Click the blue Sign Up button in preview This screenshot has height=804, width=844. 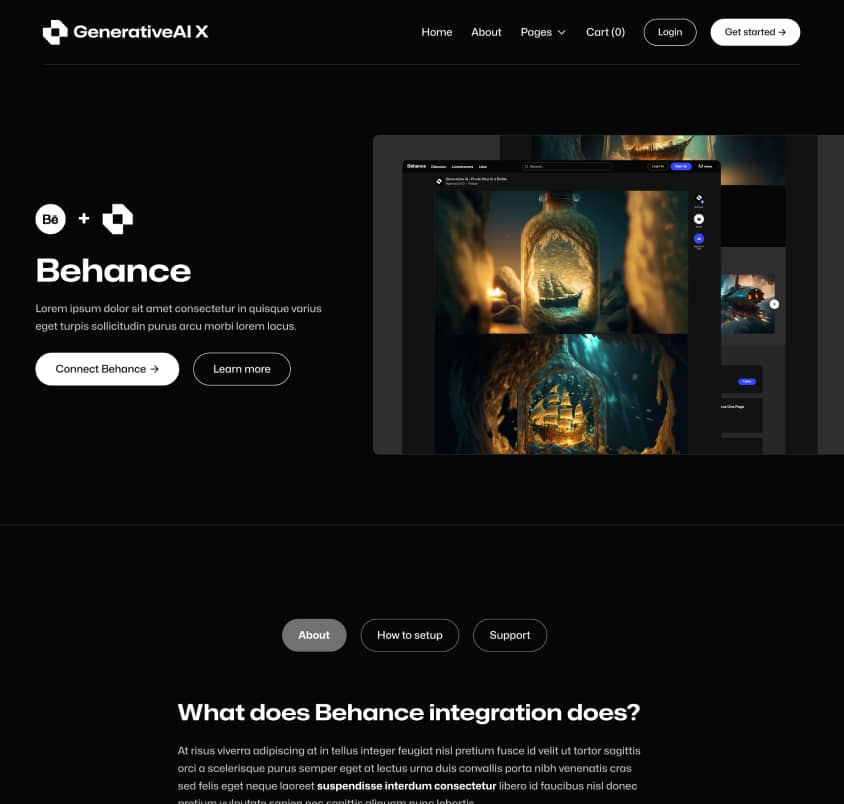pos(680,166)
